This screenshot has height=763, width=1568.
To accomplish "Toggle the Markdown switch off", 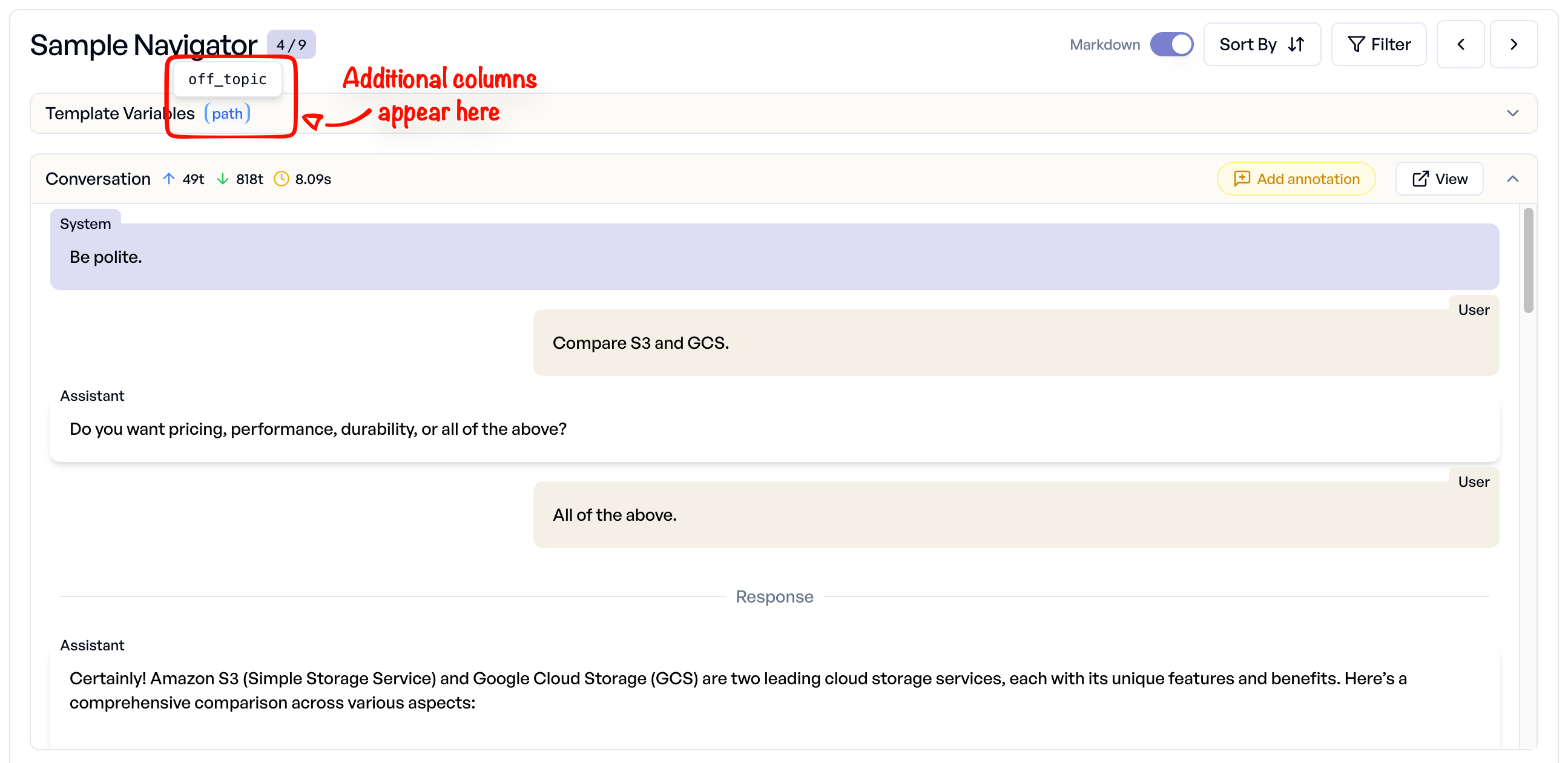I will click(x=1171, y=44).
